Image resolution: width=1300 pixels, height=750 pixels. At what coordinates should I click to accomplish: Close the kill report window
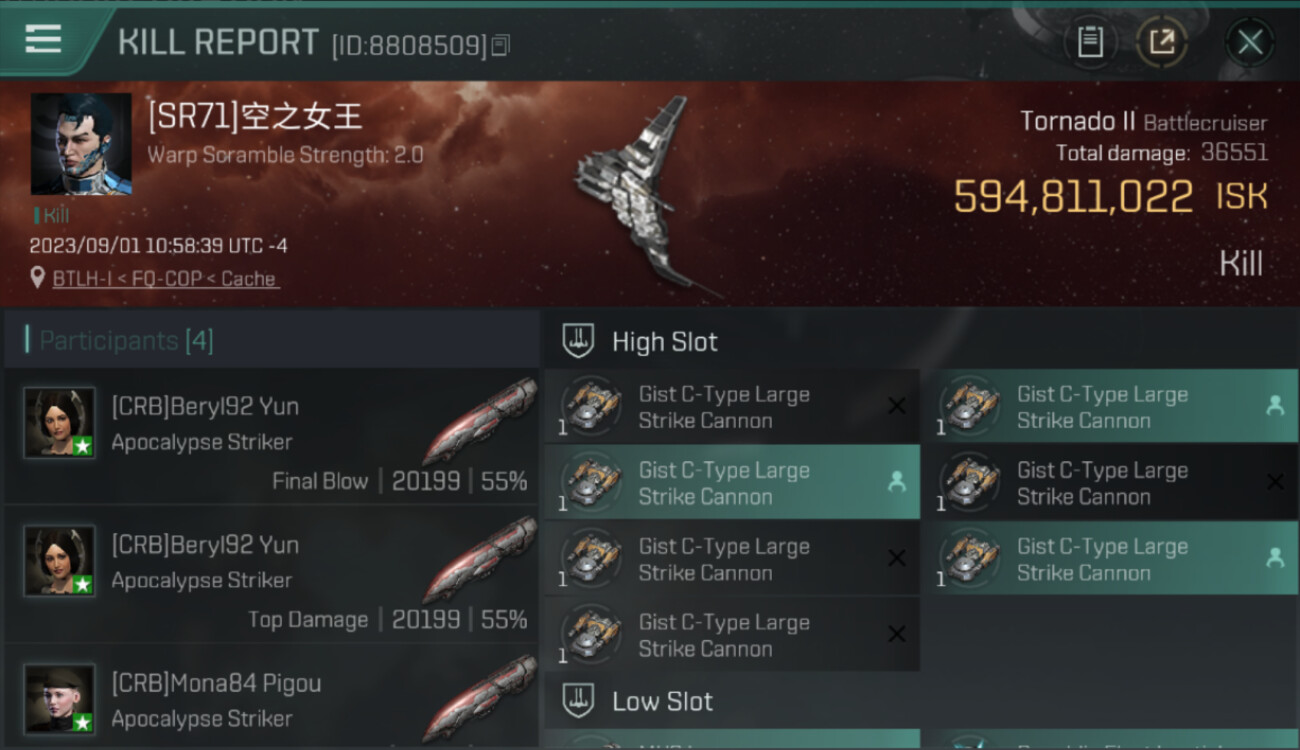click(1249, 42)
